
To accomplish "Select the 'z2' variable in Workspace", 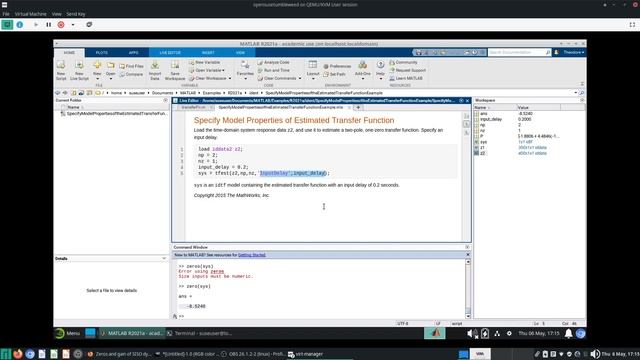I will tap(482, 153).
